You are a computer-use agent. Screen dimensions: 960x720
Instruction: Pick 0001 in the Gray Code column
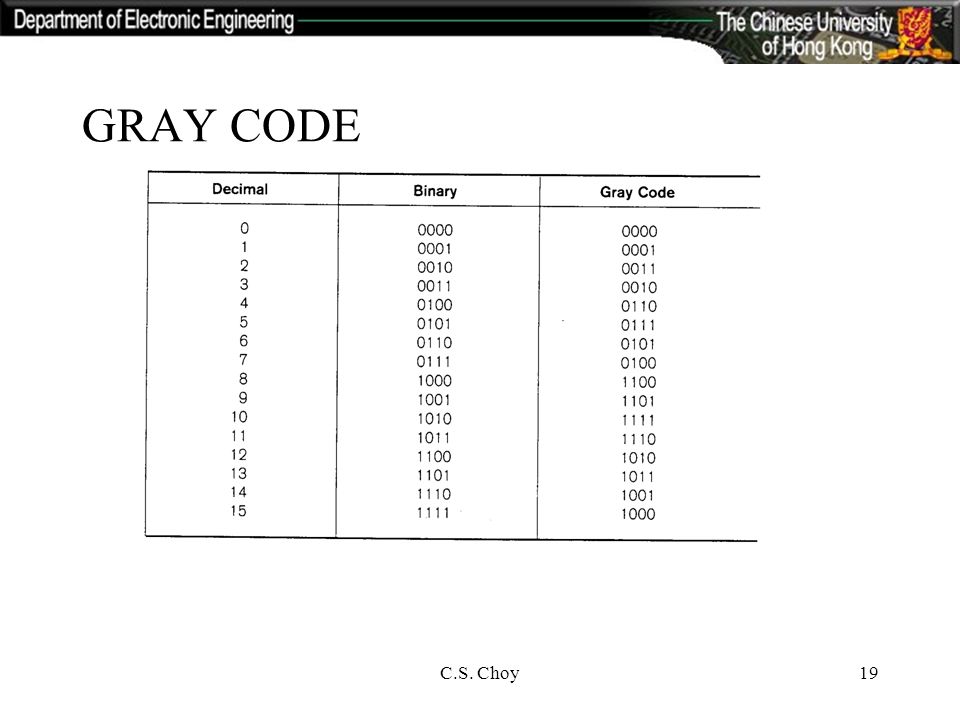coord(639,250)
